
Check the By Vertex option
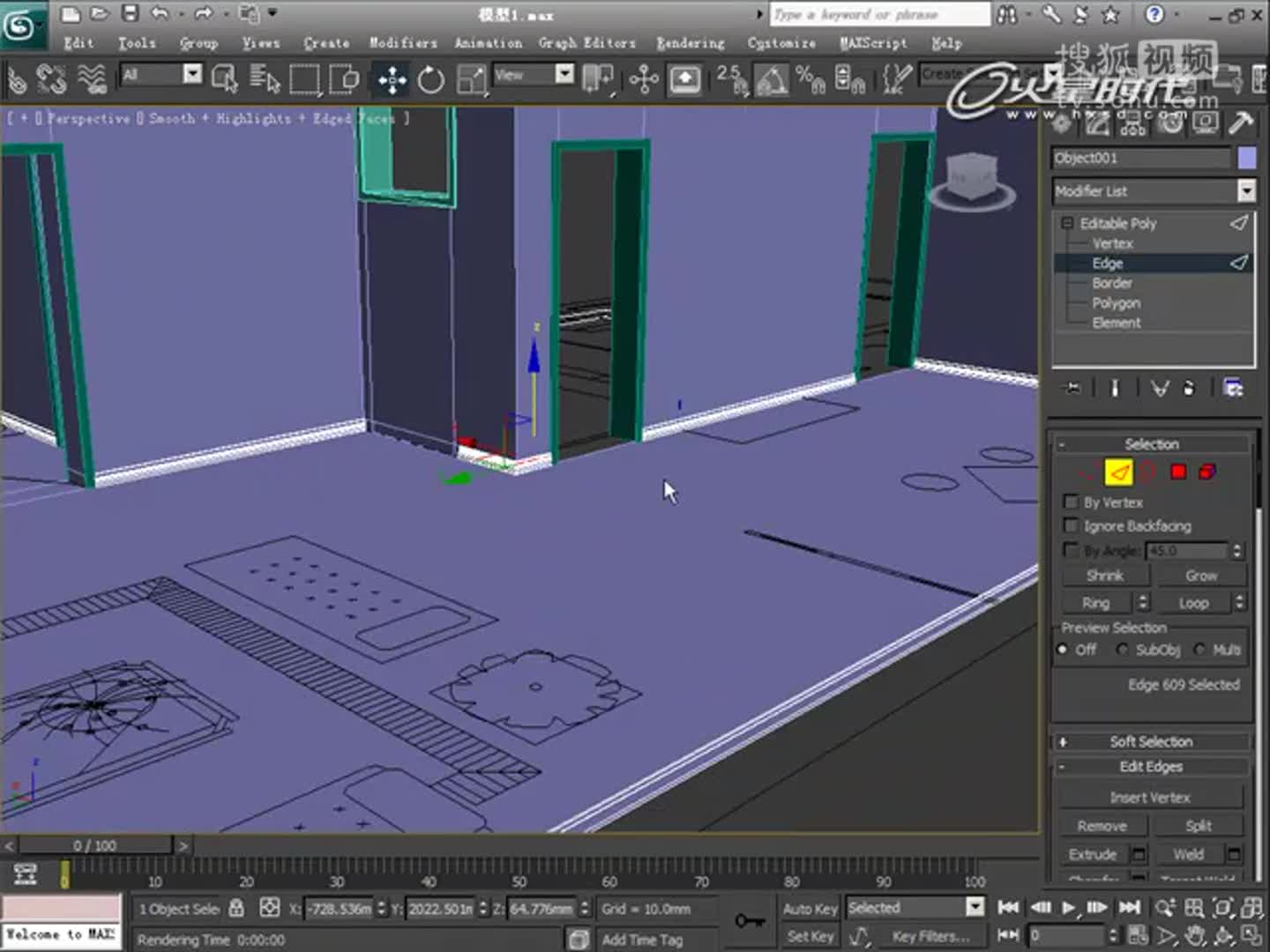pyautogui.click(x=1072, y=502)
